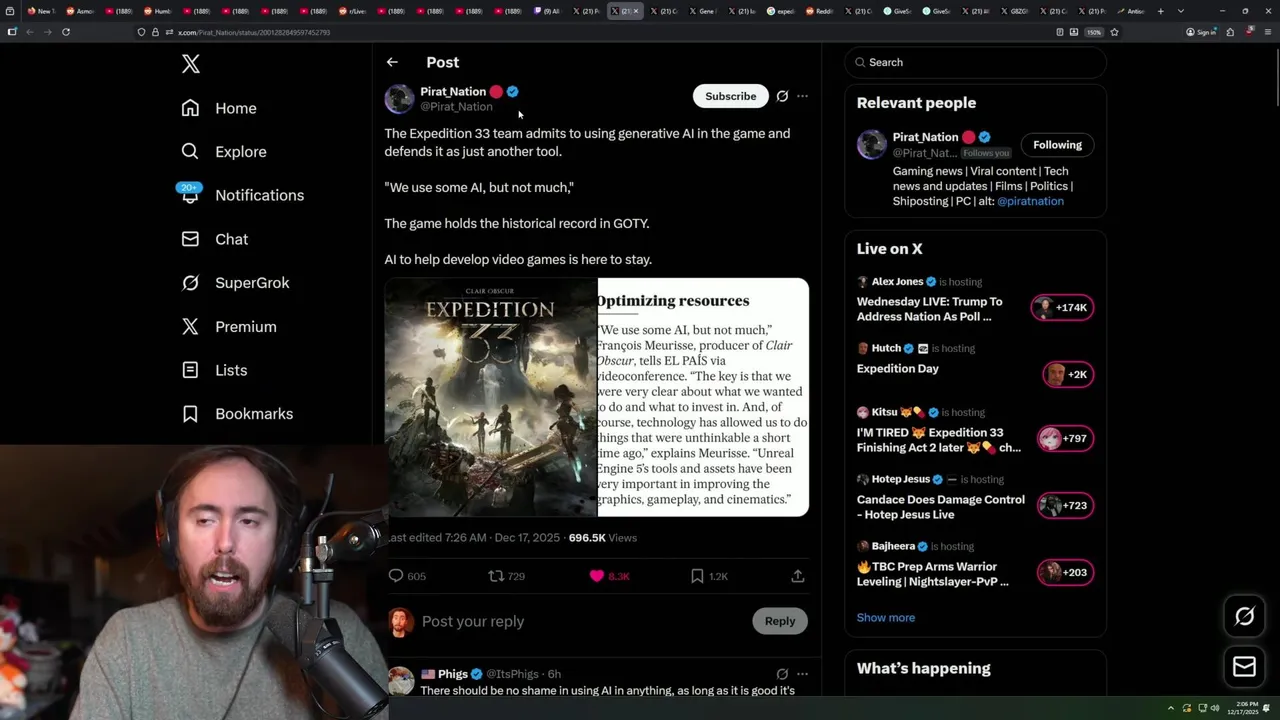Image resolution: width=1280 pixels, height=720 pixels.
Task: Join the Hutch live +2K badge
Action: pyautogui.click(x=1067, y=375)
